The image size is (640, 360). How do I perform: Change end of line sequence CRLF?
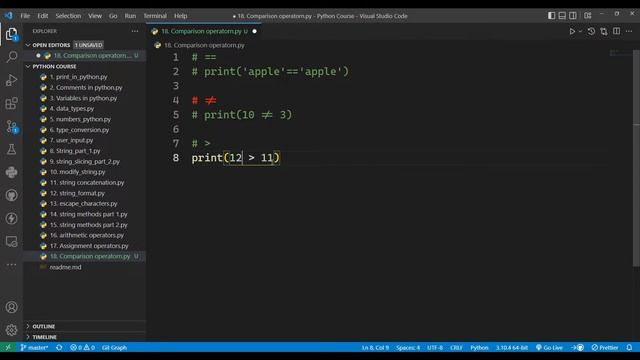pyautogui.click(x=456, y=347)
